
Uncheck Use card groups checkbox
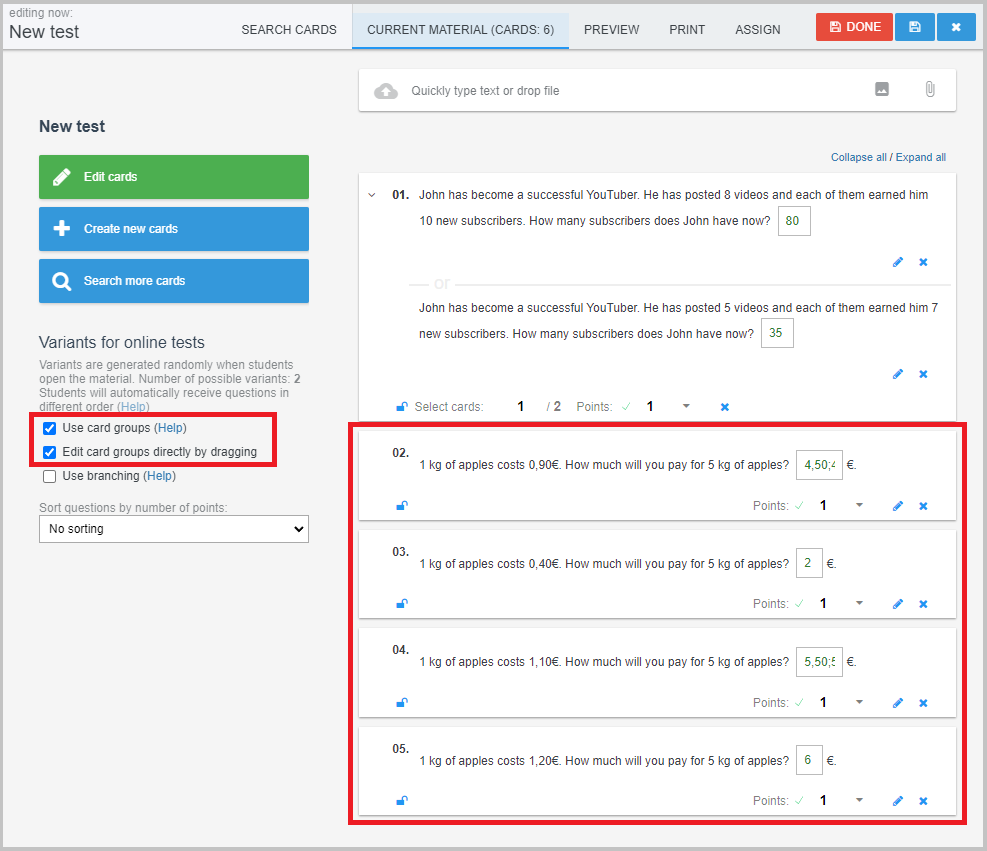pos(50,428)
